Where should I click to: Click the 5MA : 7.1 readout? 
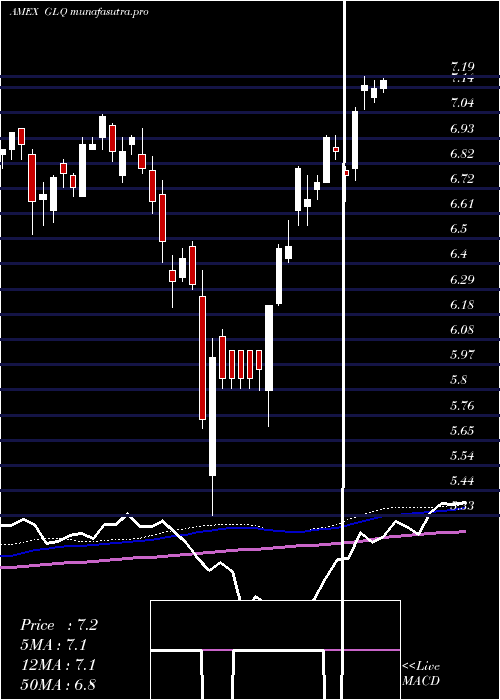click(x=54, y=645)
